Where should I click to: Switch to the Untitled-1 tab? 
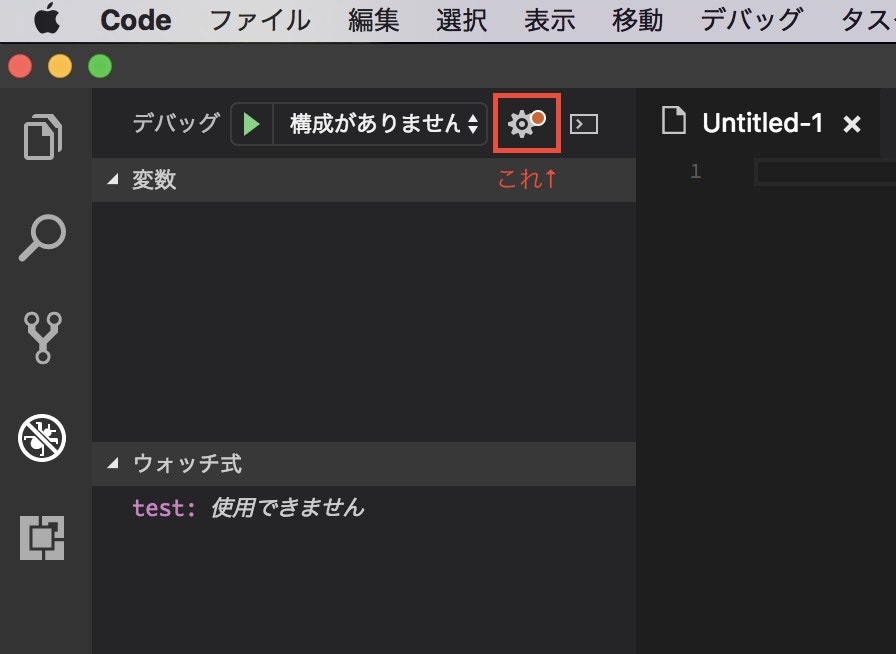[x=762, y=123]
